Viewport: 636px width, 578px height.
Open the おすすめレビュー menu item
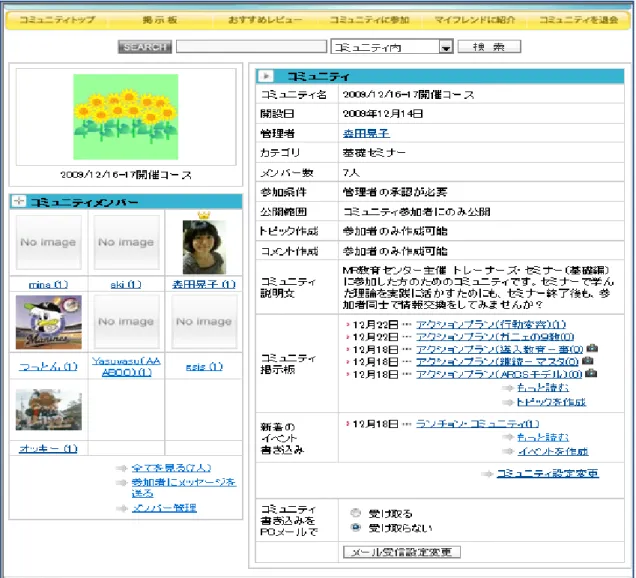click(x=265, y=19)
